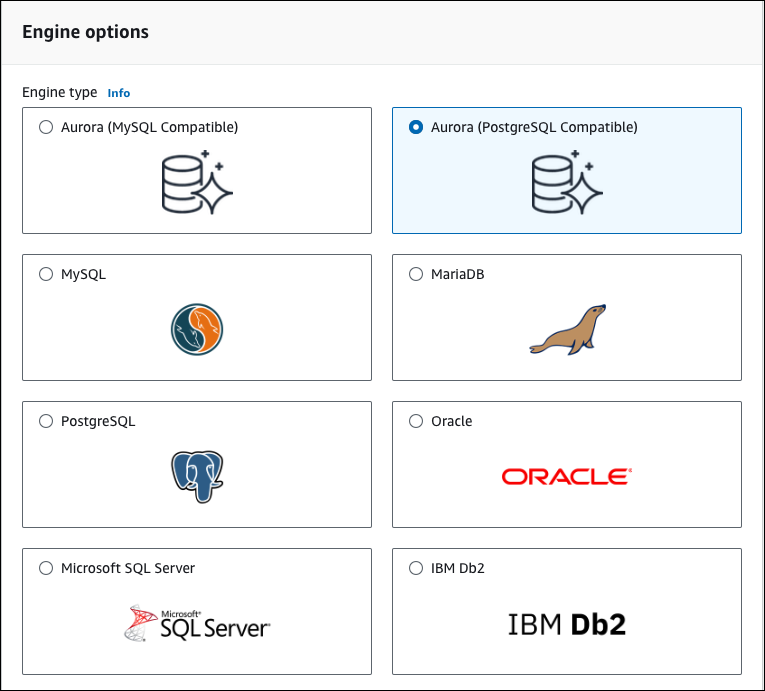Screen dimensions: 765x691
Task: Open the Info link beside Engine type
Action: [x=119, y=93]
